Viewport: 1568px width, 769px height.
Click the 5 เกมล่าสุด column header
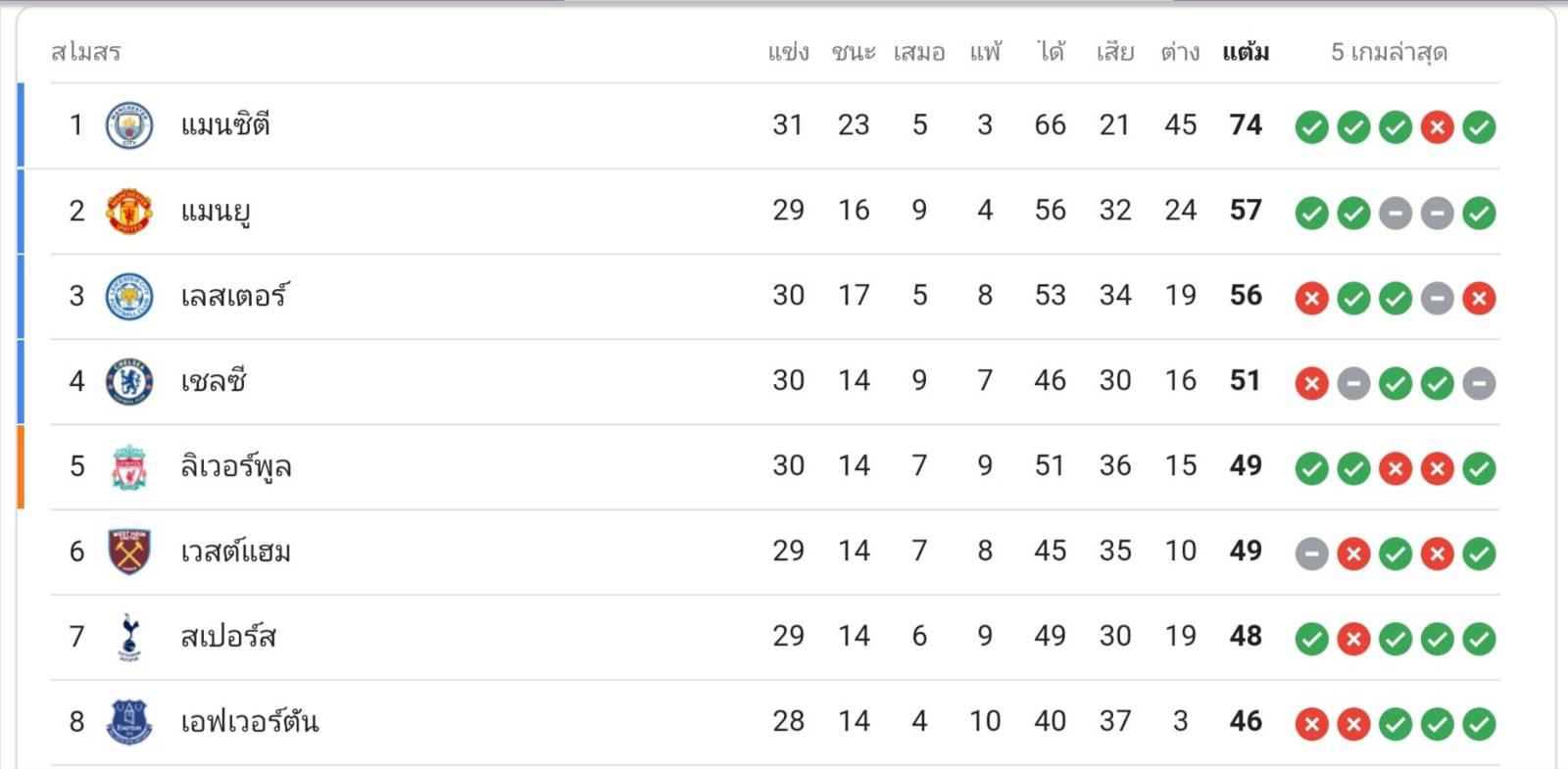(x=1389, y=52)
